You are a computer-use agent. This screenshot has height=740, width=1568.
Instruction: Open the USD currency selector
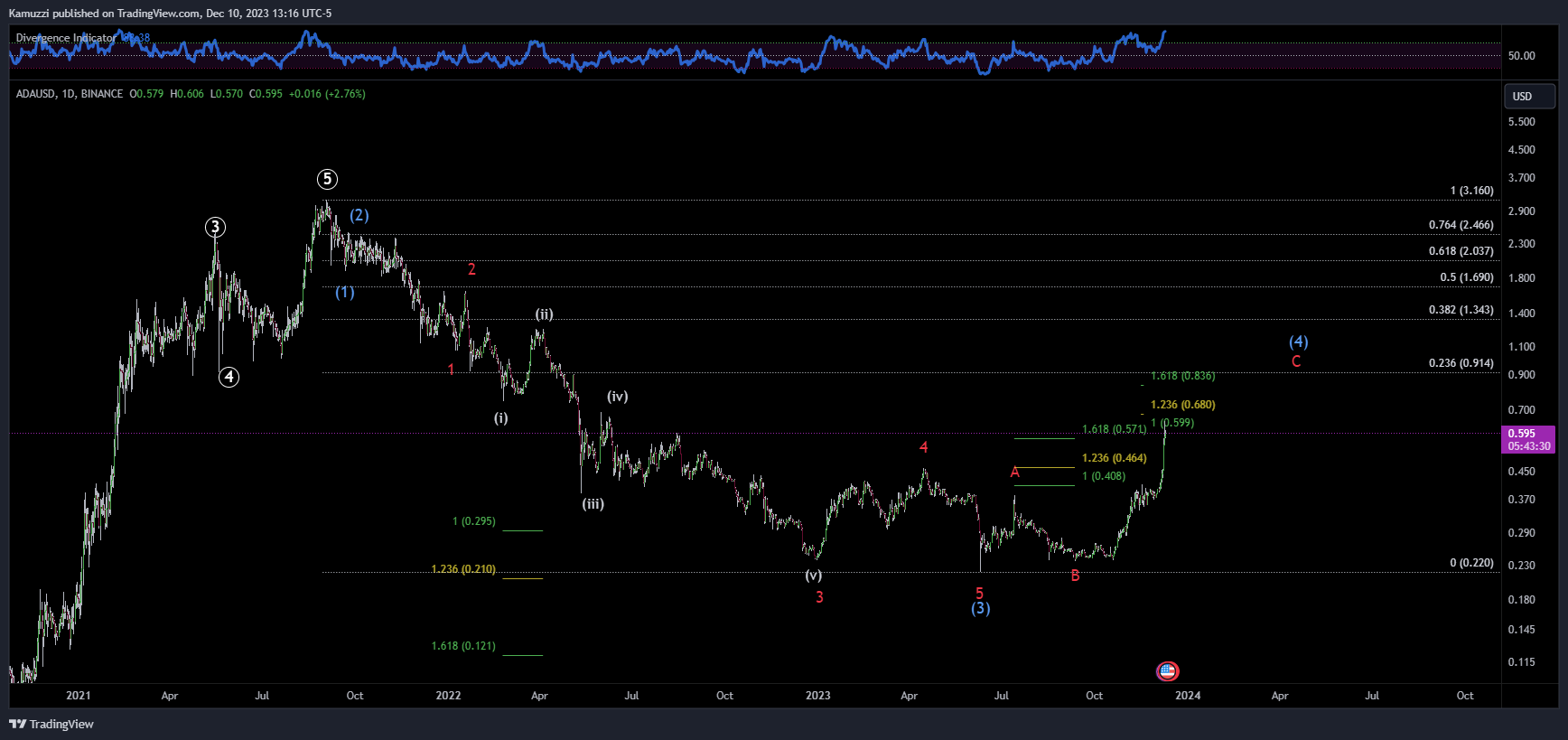coord(1528,96)
